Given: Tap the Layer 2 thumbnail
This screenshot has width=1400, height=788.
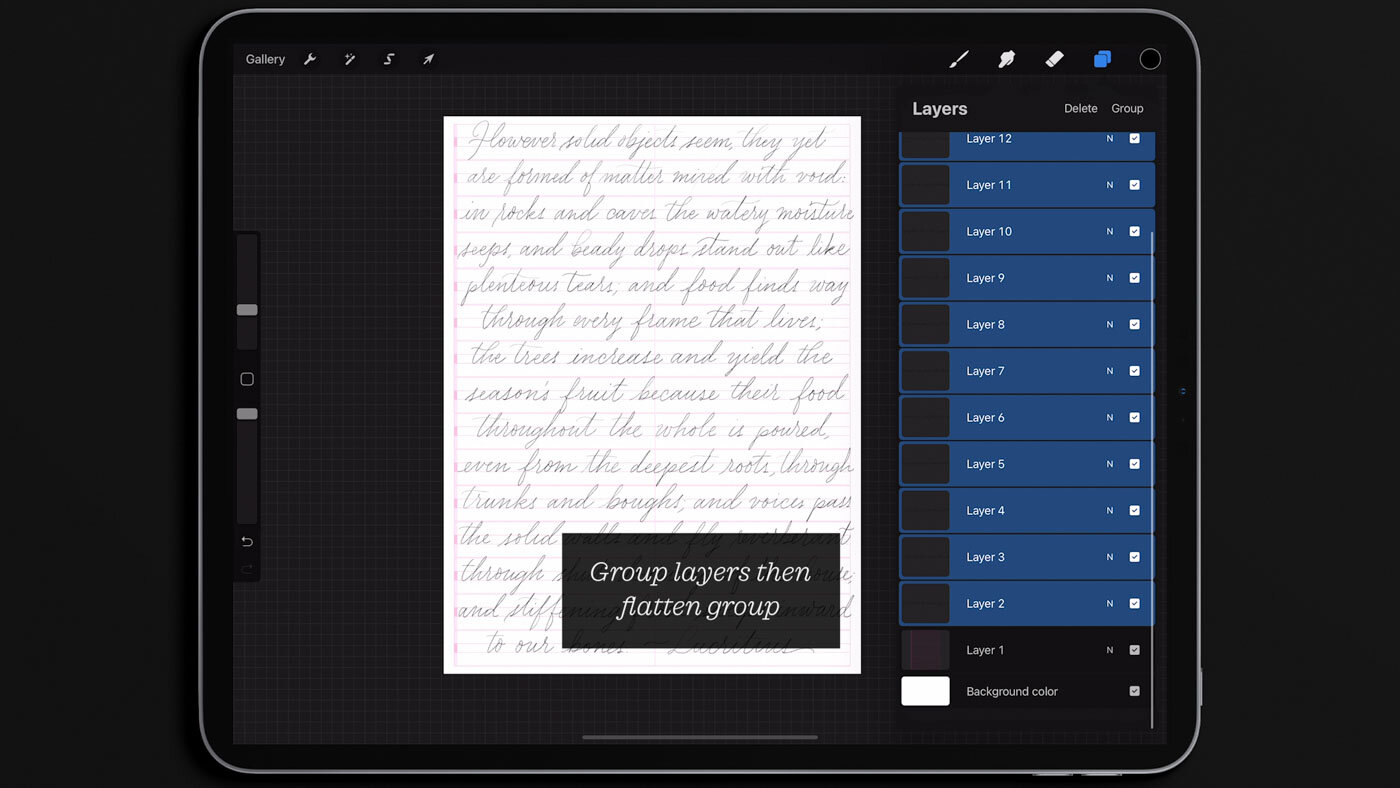Looking at the screenshot, I should click(x=925, y=604).
